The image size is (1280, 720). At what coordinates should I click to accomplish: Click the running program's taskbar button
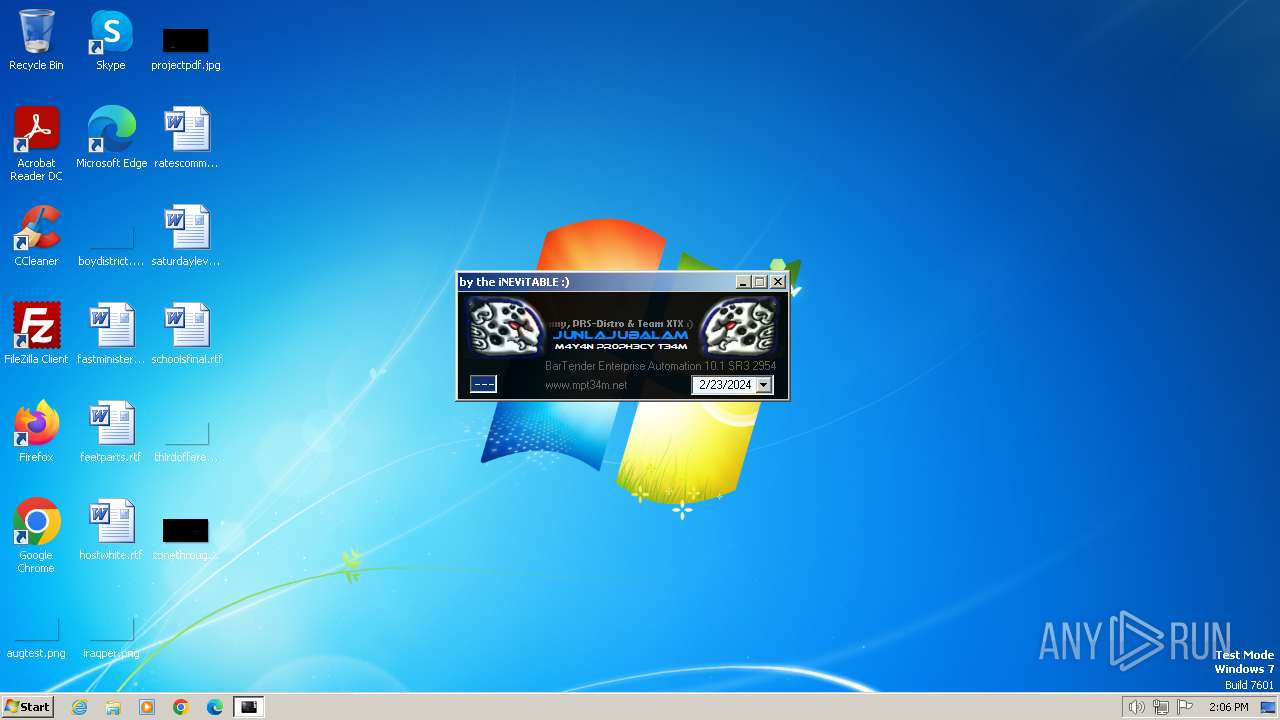(x=249, y=707)
